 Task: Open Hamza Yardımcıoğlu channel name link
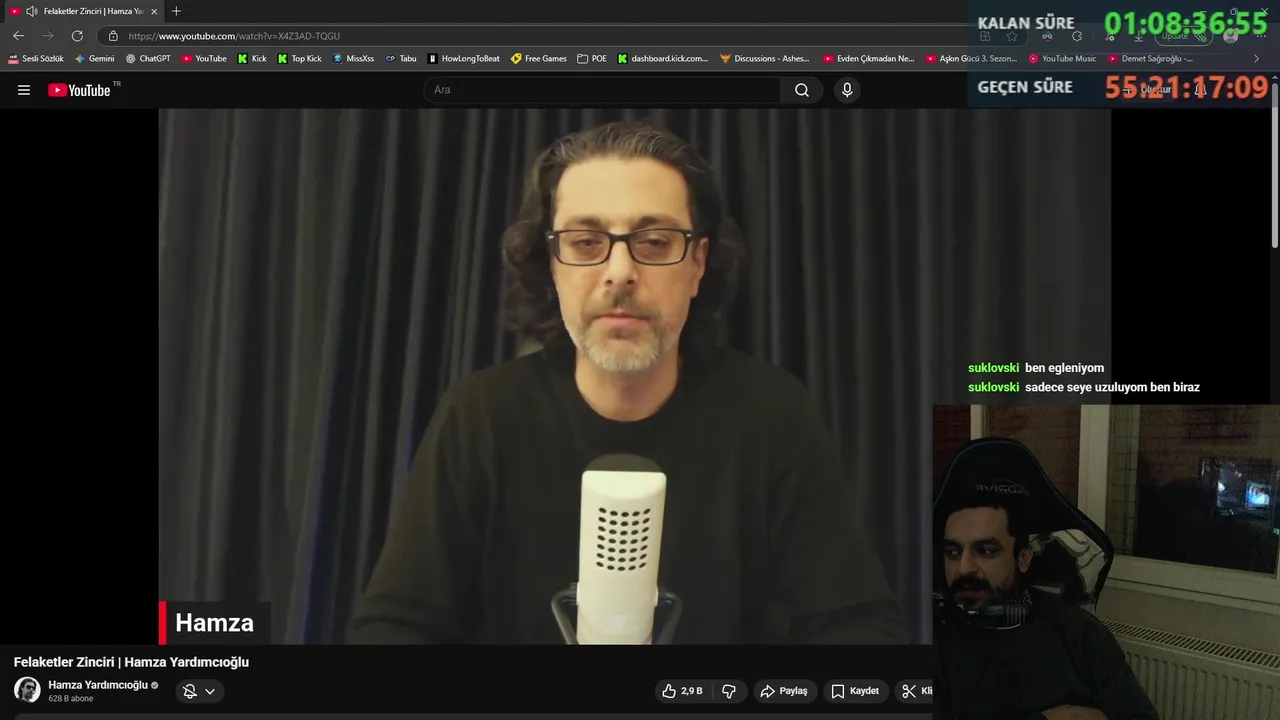tap(98, 685)
